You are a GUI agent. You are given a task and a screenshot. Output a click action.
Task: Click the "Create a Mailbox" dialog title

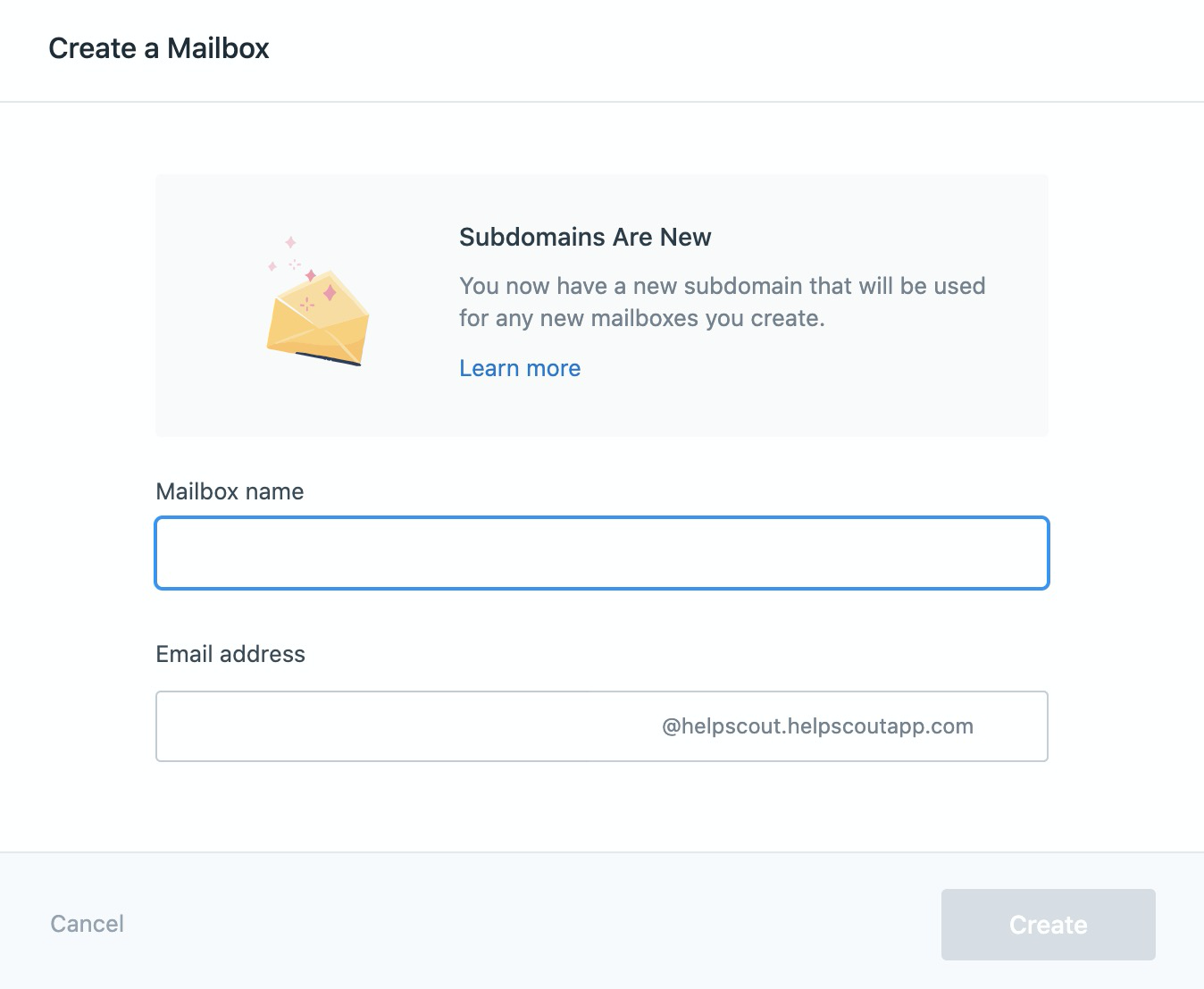(x=159, y=48)
